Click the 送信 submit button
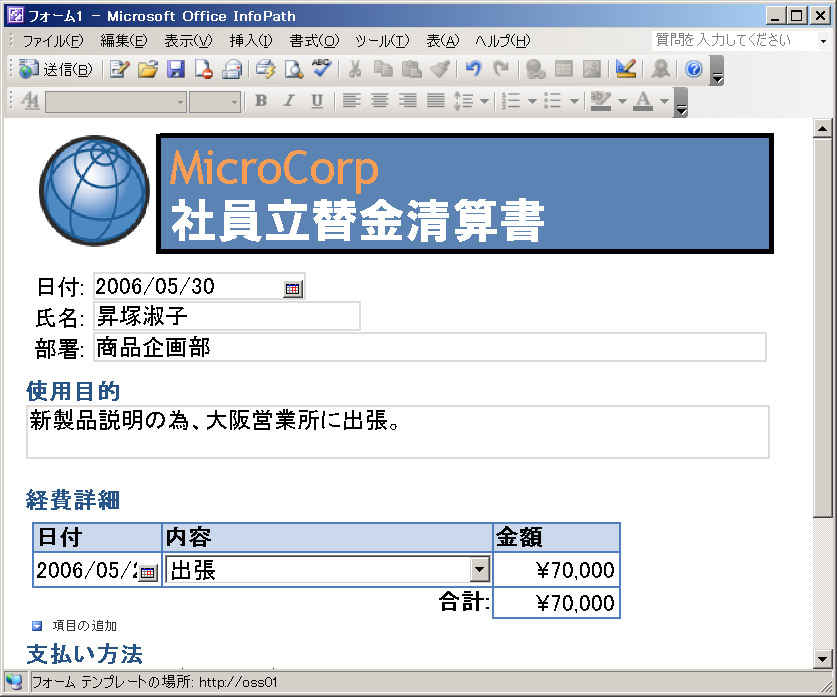This screenshot has height=697, width=837. click(56, 69)
